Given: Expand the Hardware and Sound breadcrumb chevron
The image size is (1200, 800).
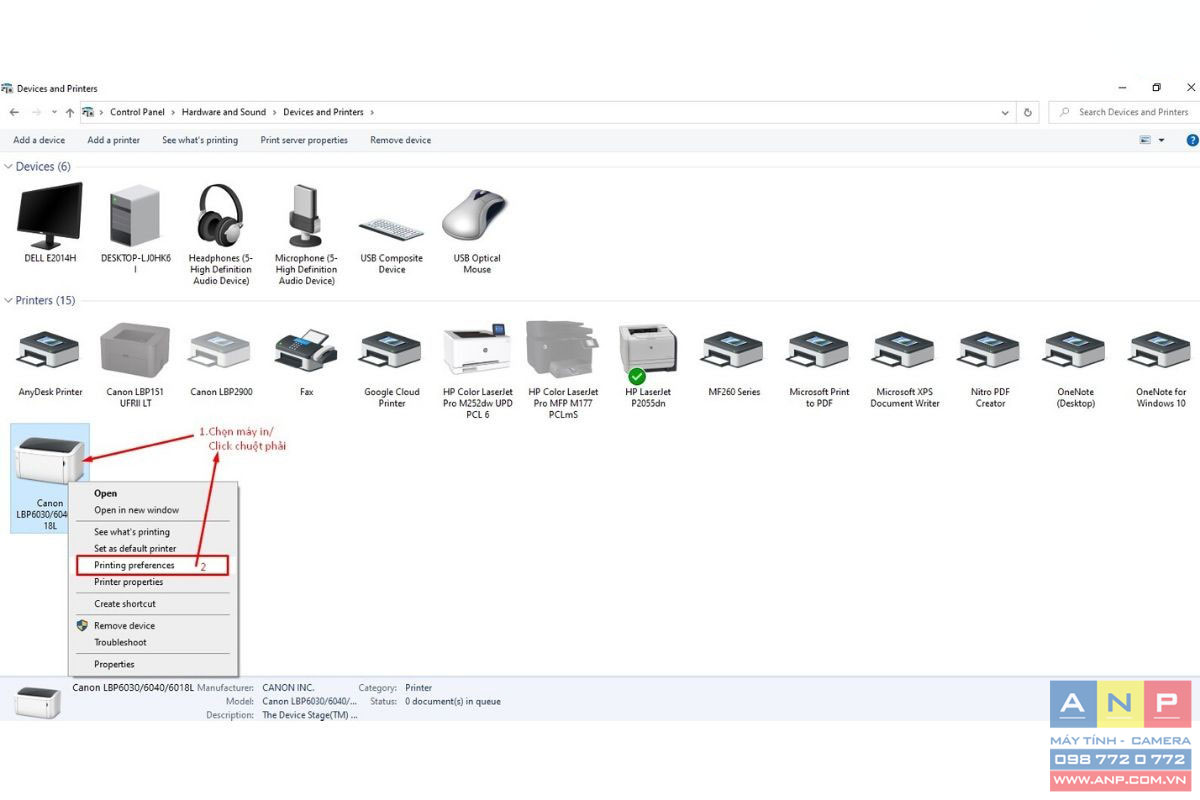Looking at the screenshot, I should [x=275, y=112].
